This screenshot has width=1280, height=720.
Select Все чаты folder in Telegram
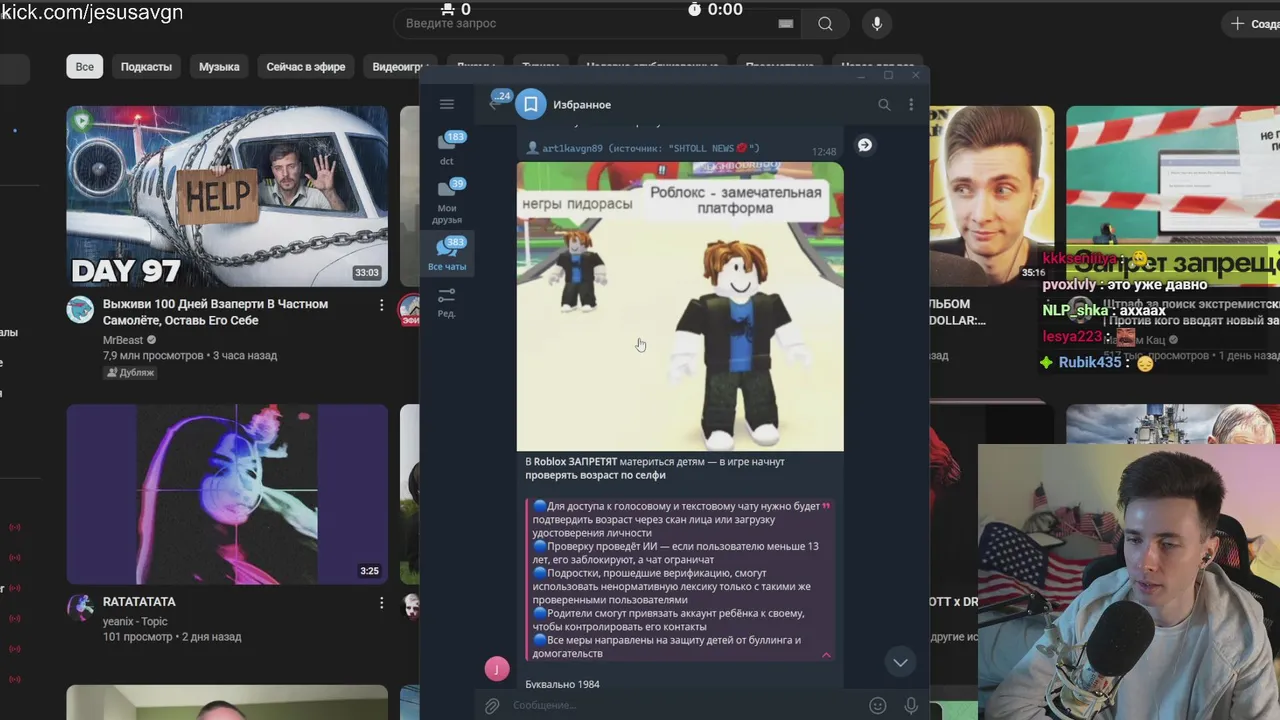[x=447, y=254]
